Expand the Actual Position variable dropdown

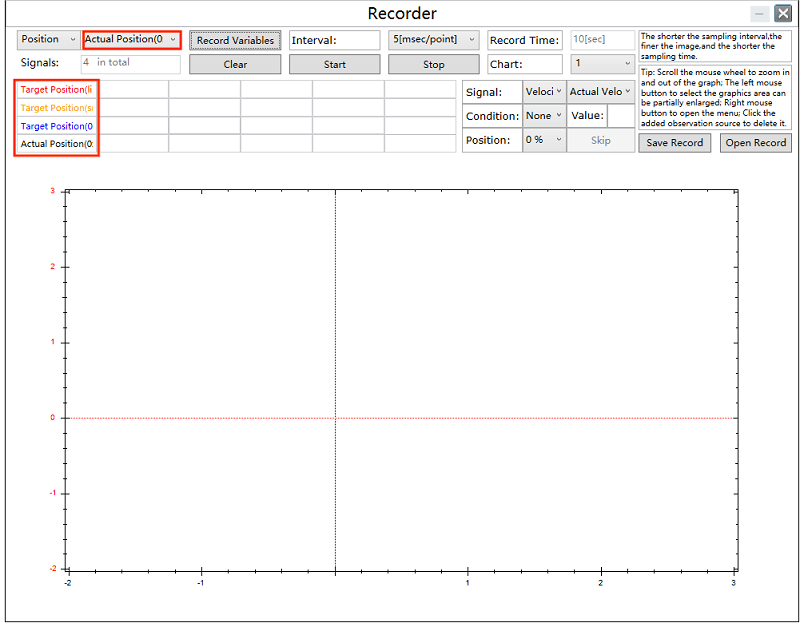click(x=131, y=40)
